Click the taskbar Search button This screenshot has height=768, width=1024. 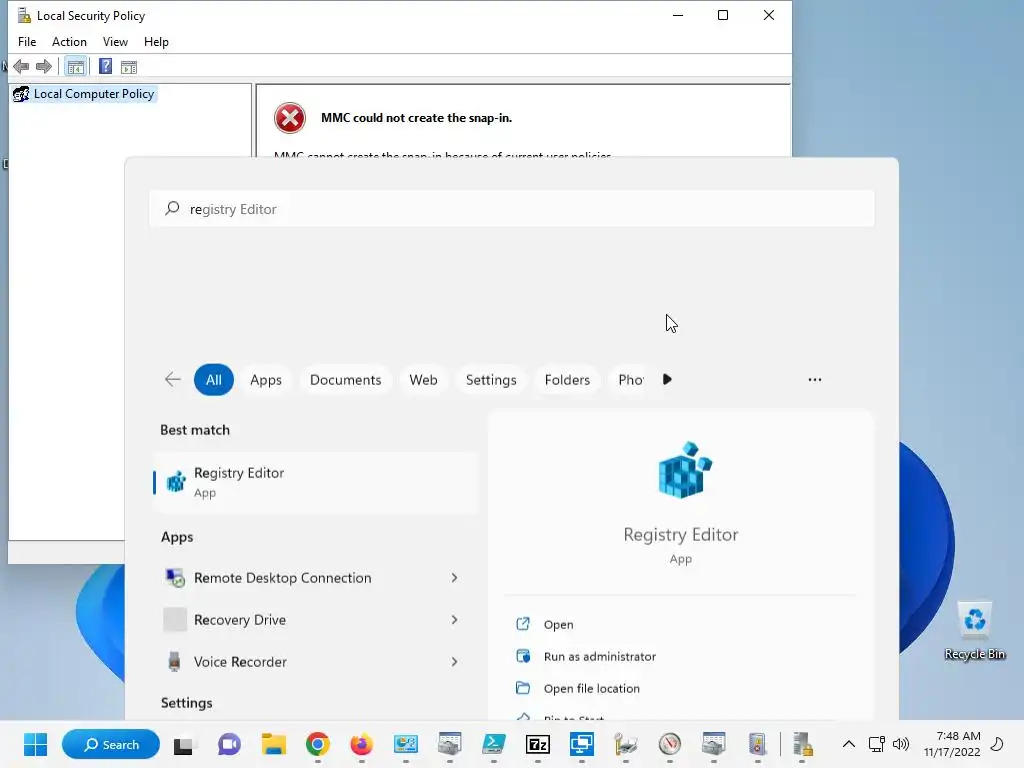(111, 744)
